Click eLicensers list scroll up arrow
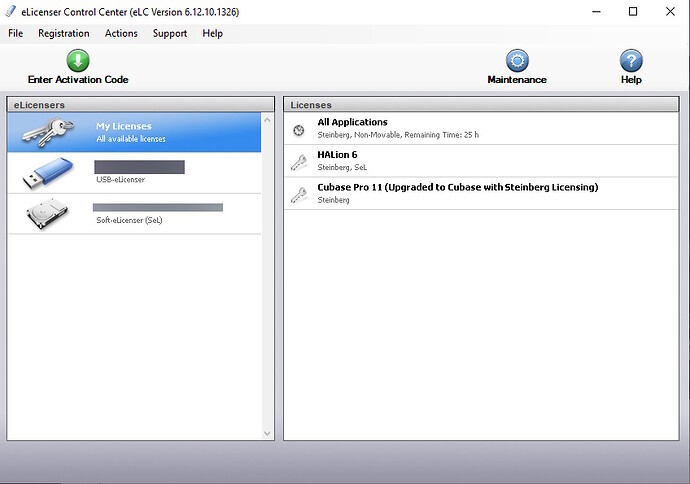Screen dimensions: 690x484 267,120
